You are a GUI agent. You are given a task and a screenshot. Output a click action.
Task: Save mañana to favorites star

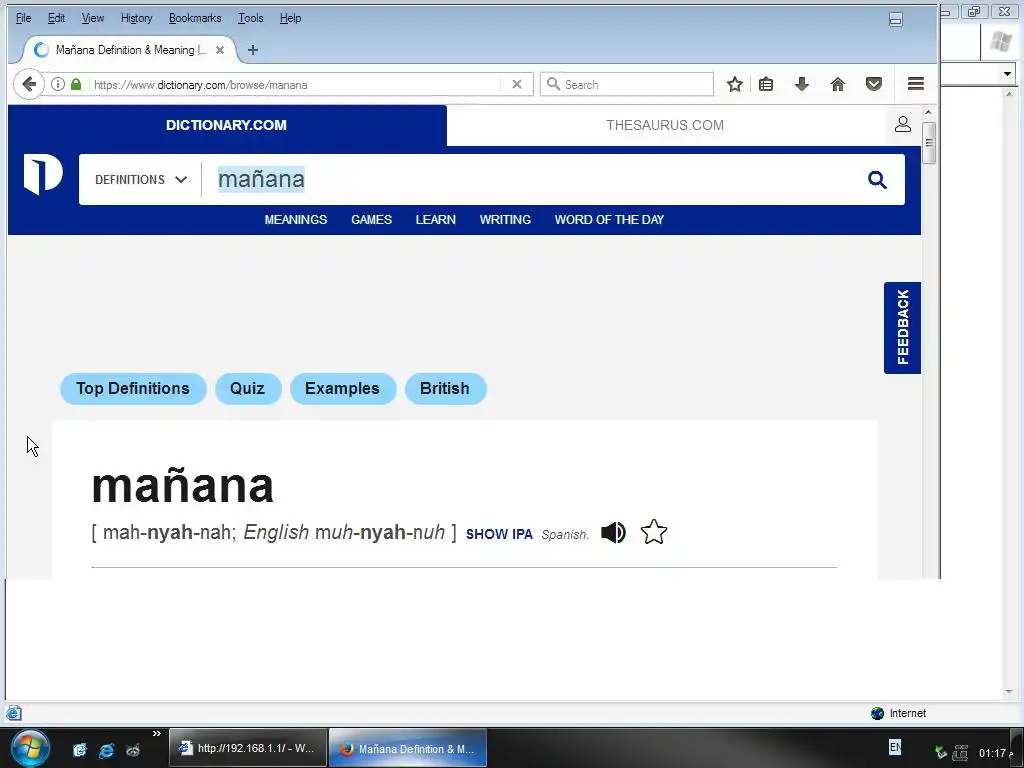[654, 532]
